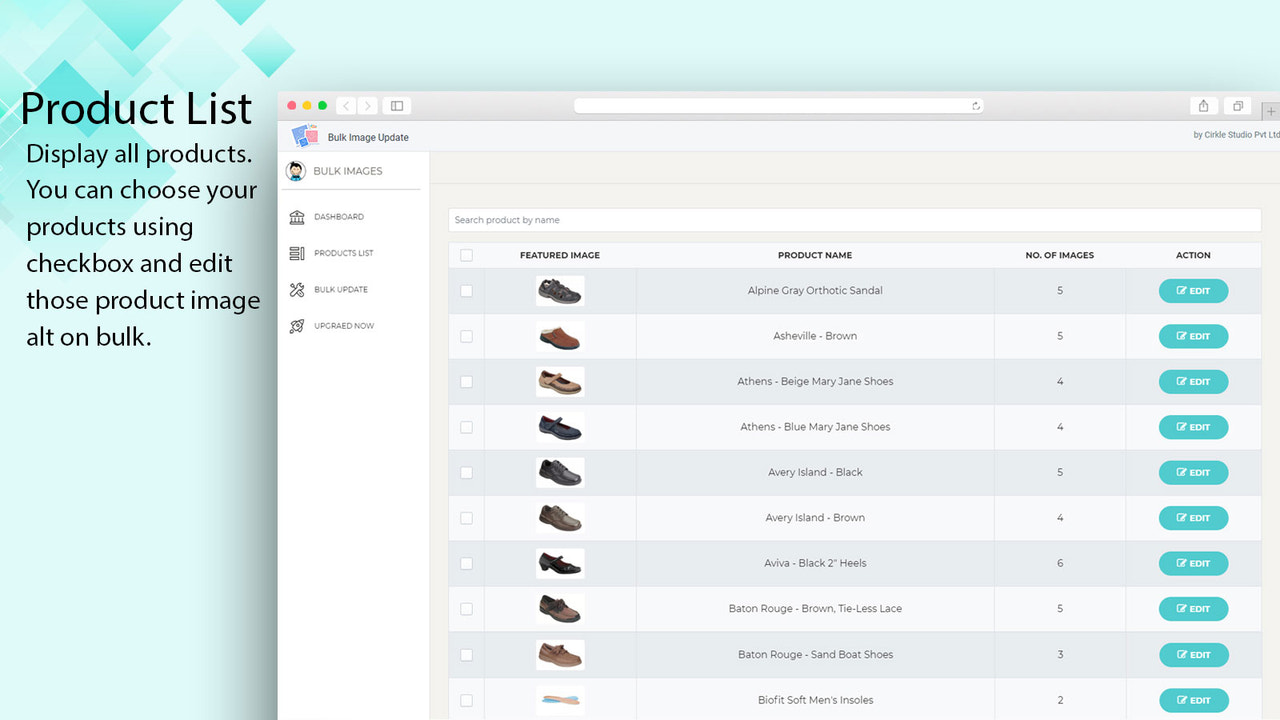Select the Athens - Blue Mary Jane Shoes checkbox

(466, 427)
